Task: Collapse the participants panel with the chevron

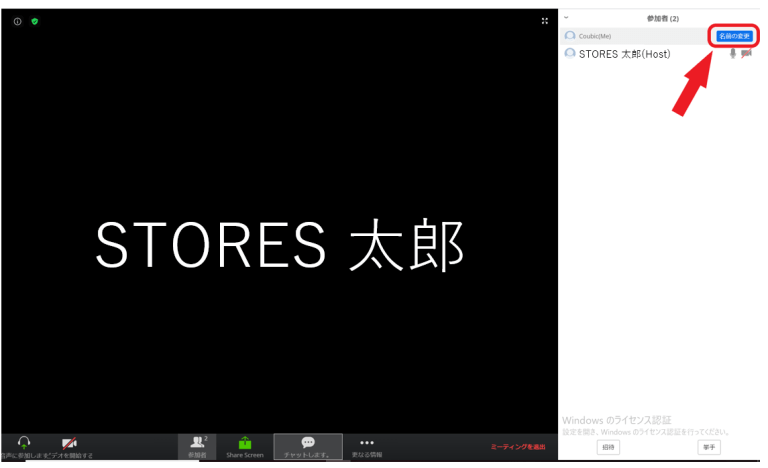Action: pos(566,18)
